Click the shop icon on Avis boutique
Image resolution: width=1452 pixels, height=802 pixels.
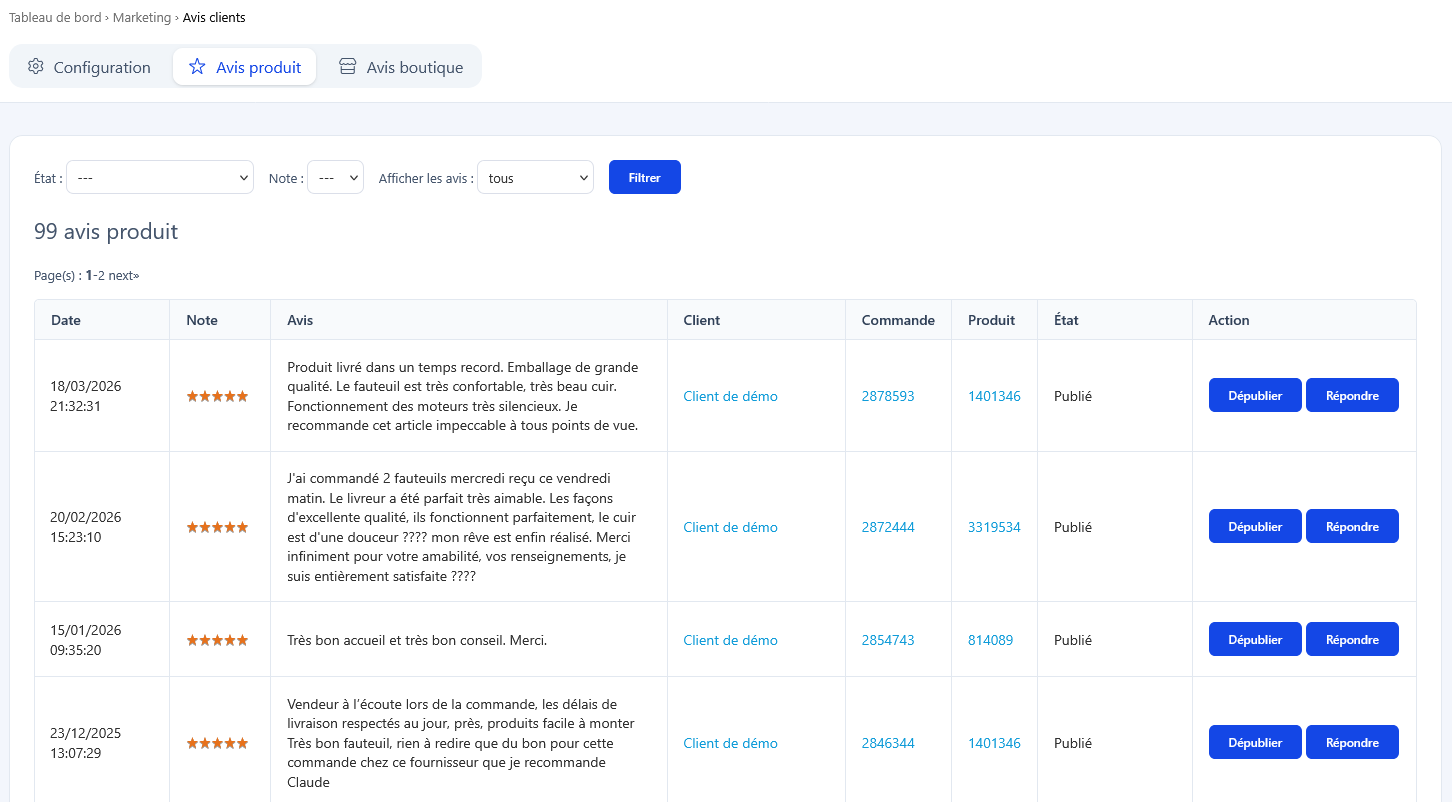point(348,67)
